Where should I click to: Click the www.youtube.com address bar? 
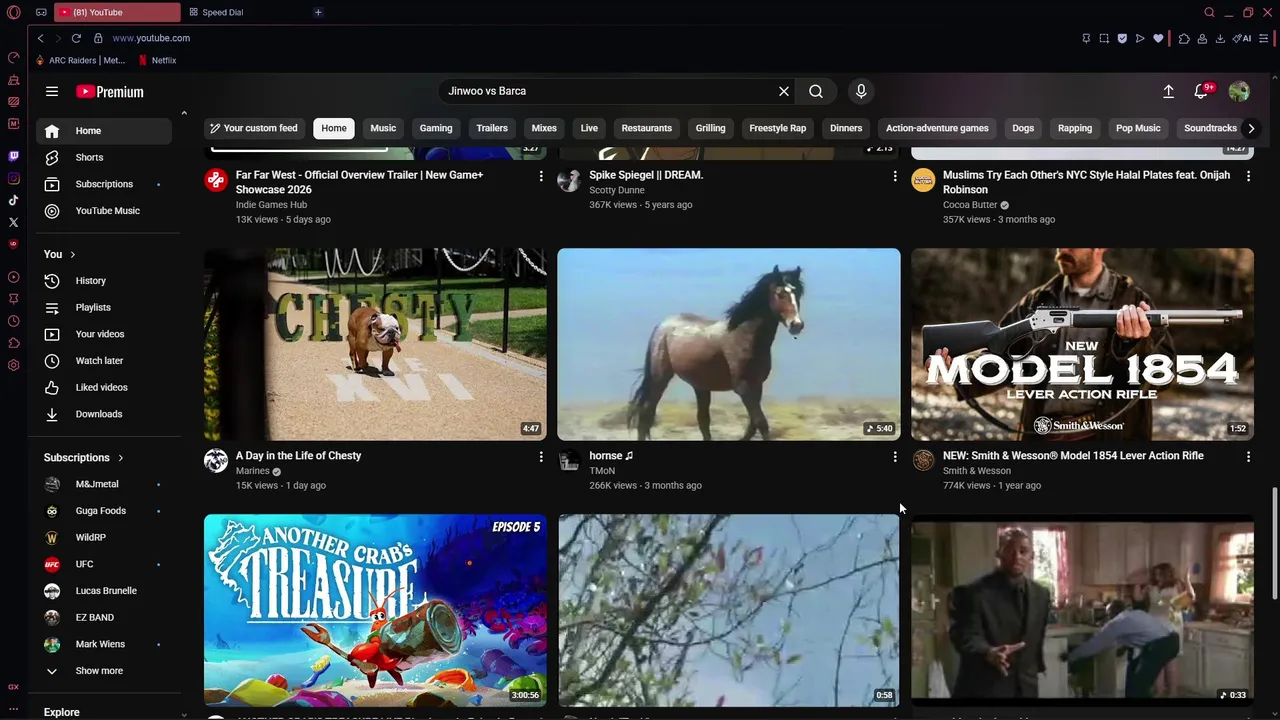pos(151,38)
